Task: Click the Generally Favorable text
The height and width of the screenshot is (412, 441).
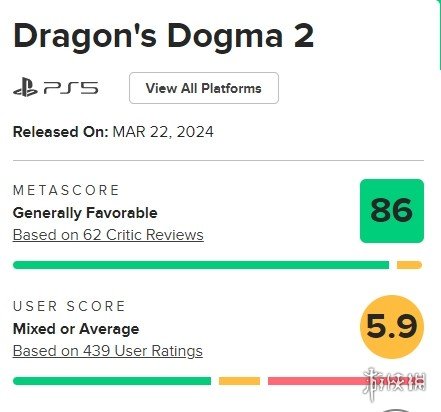Action: [x=85, y=213]
